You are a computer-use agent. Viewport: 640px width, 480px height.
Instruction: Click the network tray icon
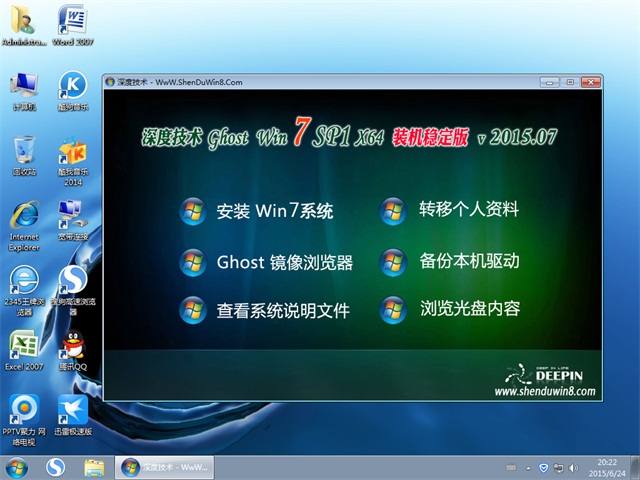(558, 468)
